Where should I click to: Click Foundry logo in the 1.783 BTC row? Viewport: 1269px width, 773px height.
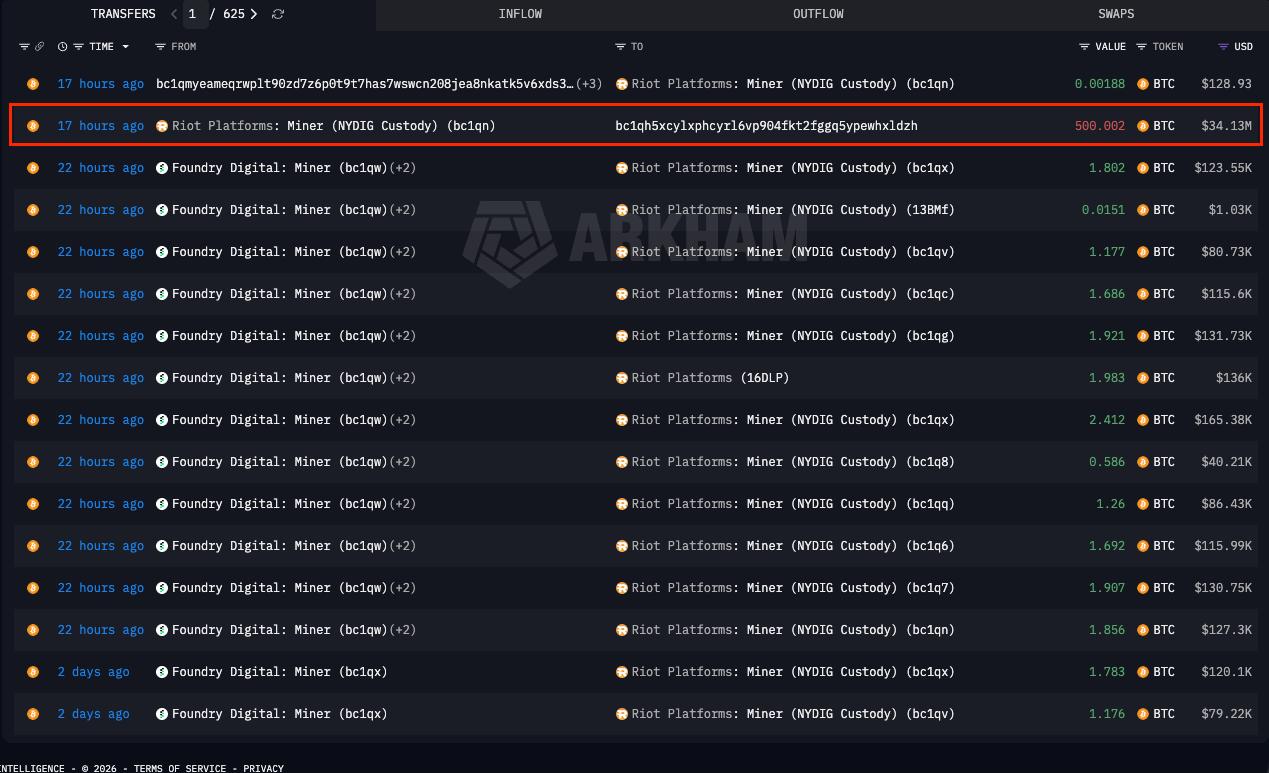coord(162,672)
